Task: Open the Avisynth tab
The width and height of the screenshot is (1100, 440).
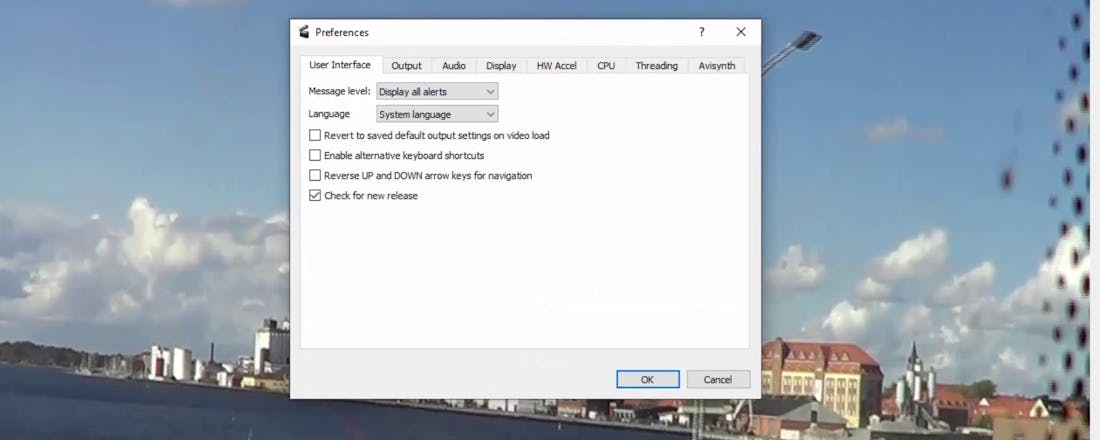Action: click(717, 66)
